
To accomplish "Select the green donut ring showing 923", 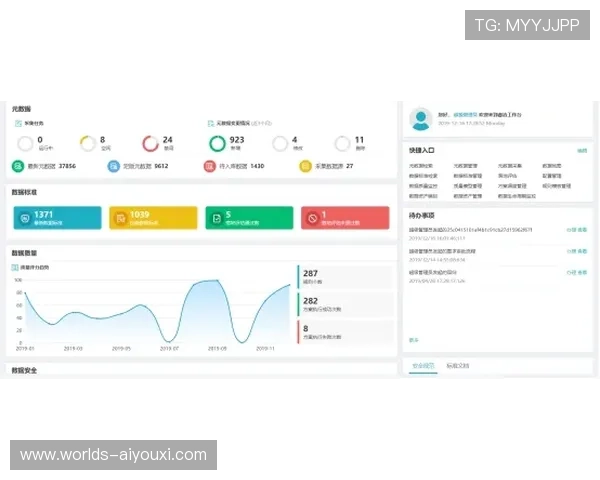I will 217,143.
